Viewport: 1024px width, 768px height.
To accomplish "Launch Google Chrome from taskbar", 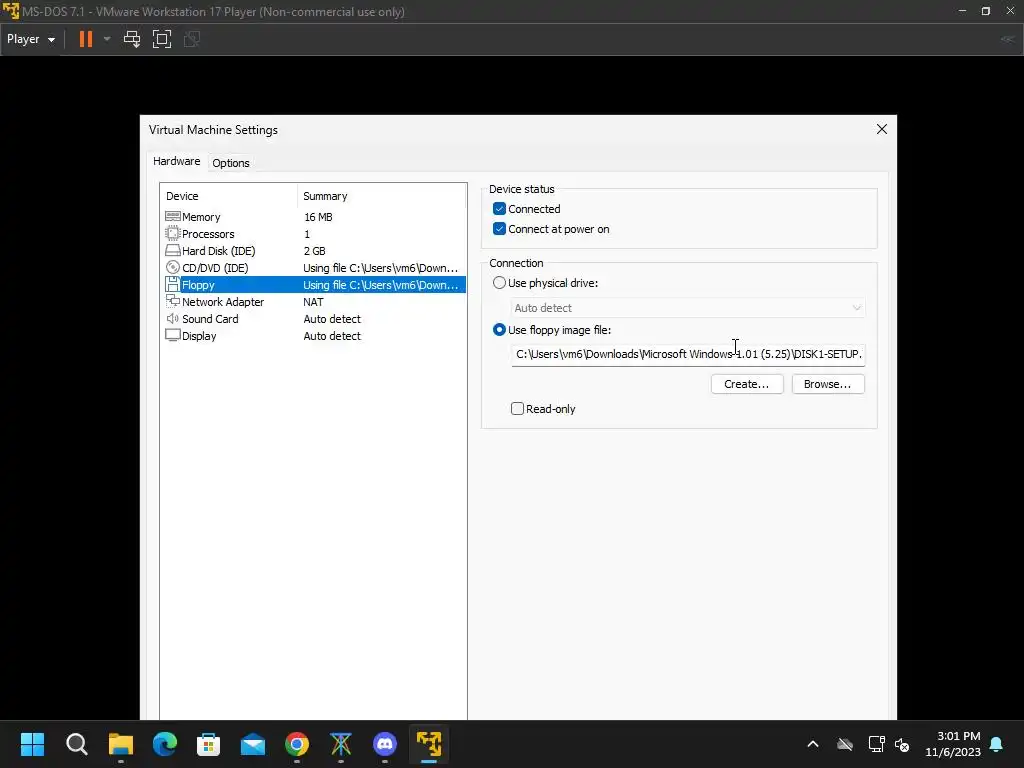I will [296, 744].
